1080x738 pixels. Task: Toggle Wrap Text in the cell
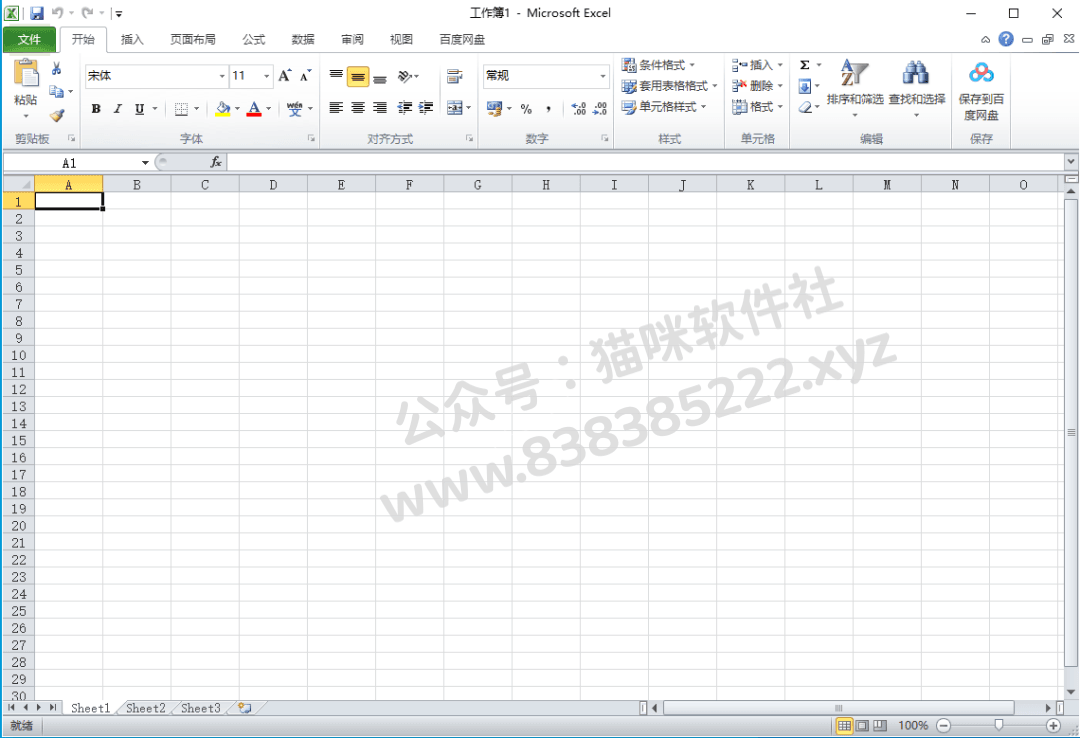coord(455,76)
